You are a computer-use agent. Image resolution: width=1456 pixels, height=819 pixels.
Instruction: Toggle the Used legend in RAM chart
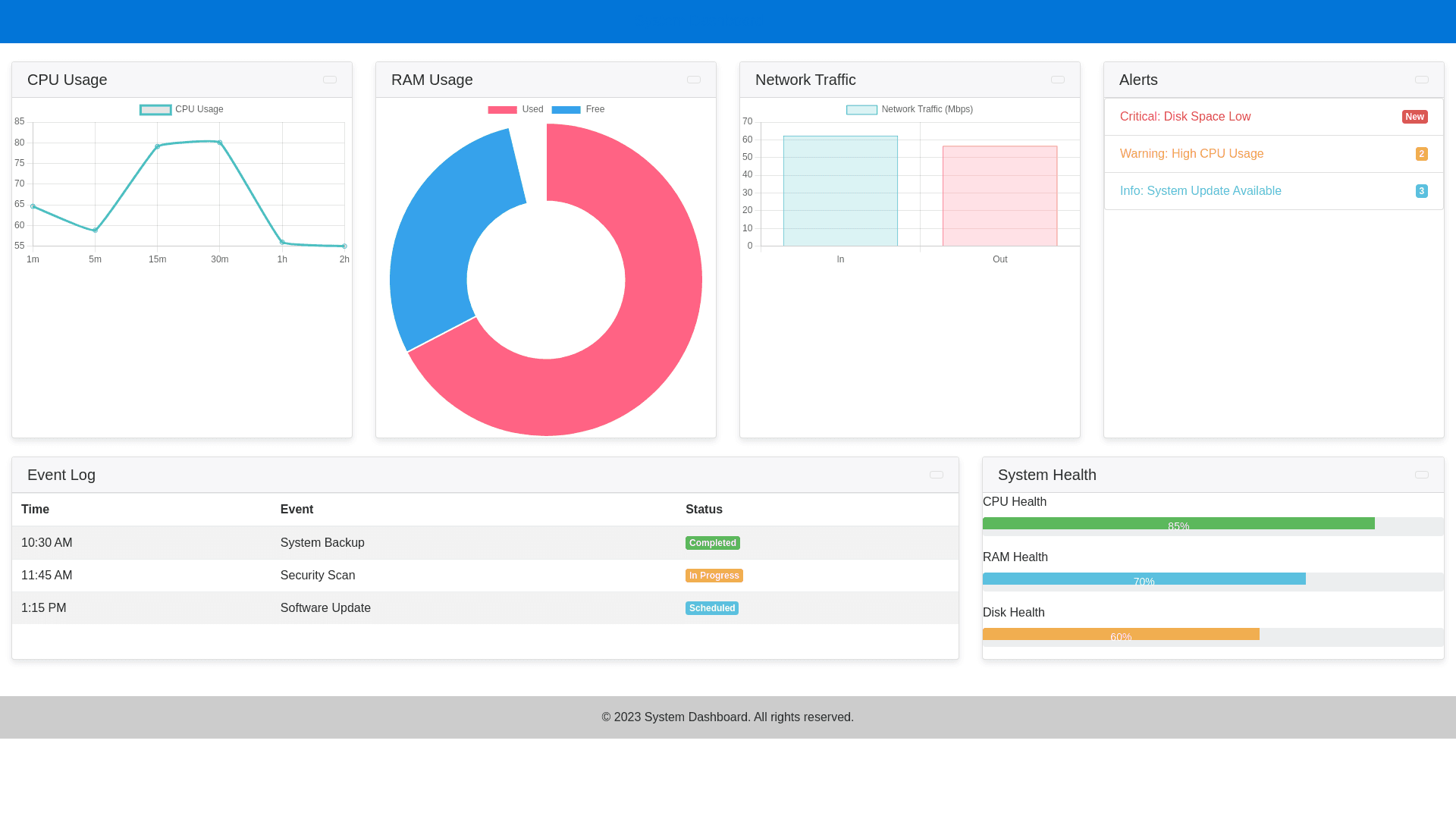(516, 109)
